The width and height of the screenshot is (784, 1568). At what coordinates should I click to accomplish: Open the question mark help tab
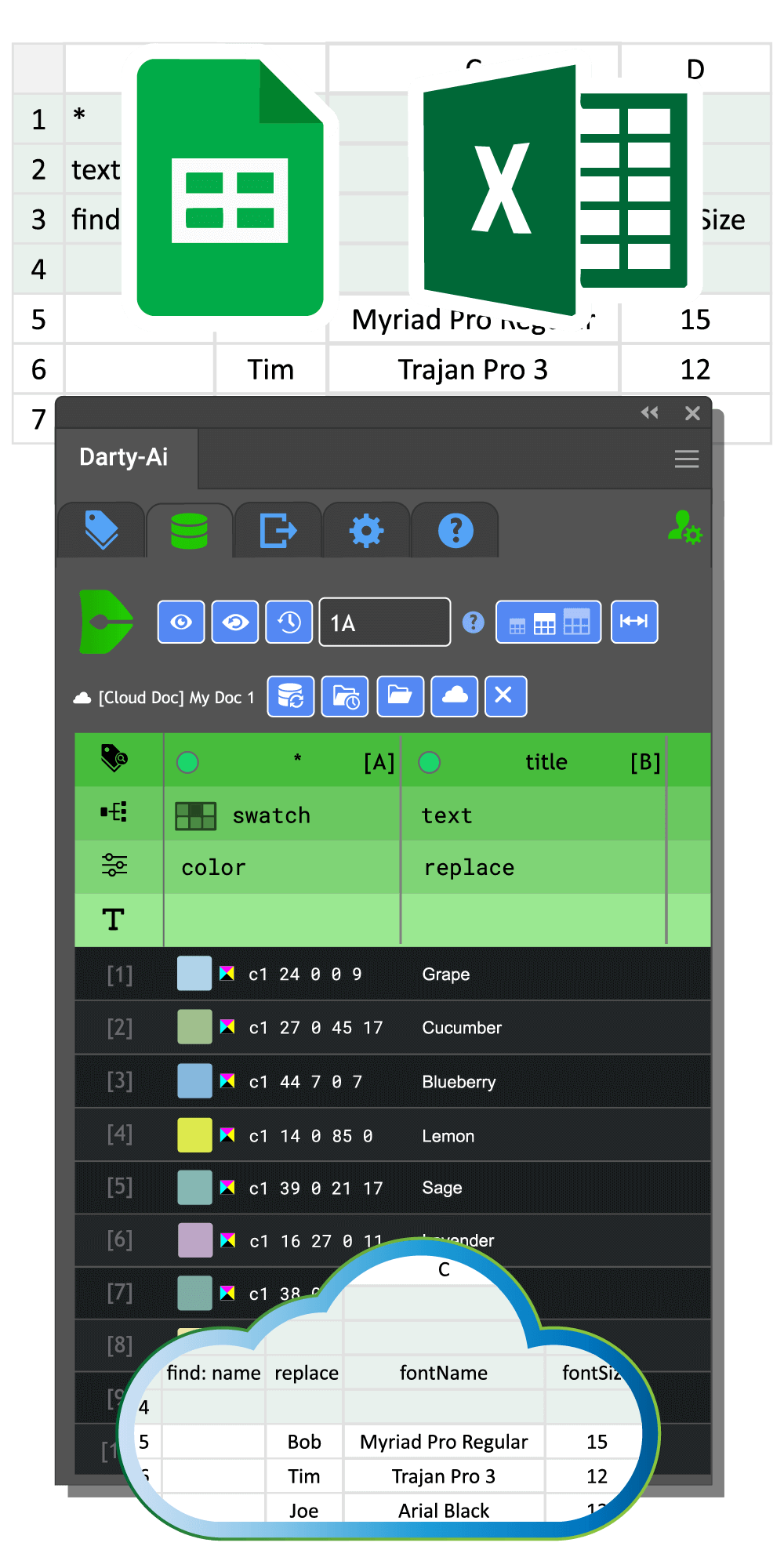(x=456, y=531)
